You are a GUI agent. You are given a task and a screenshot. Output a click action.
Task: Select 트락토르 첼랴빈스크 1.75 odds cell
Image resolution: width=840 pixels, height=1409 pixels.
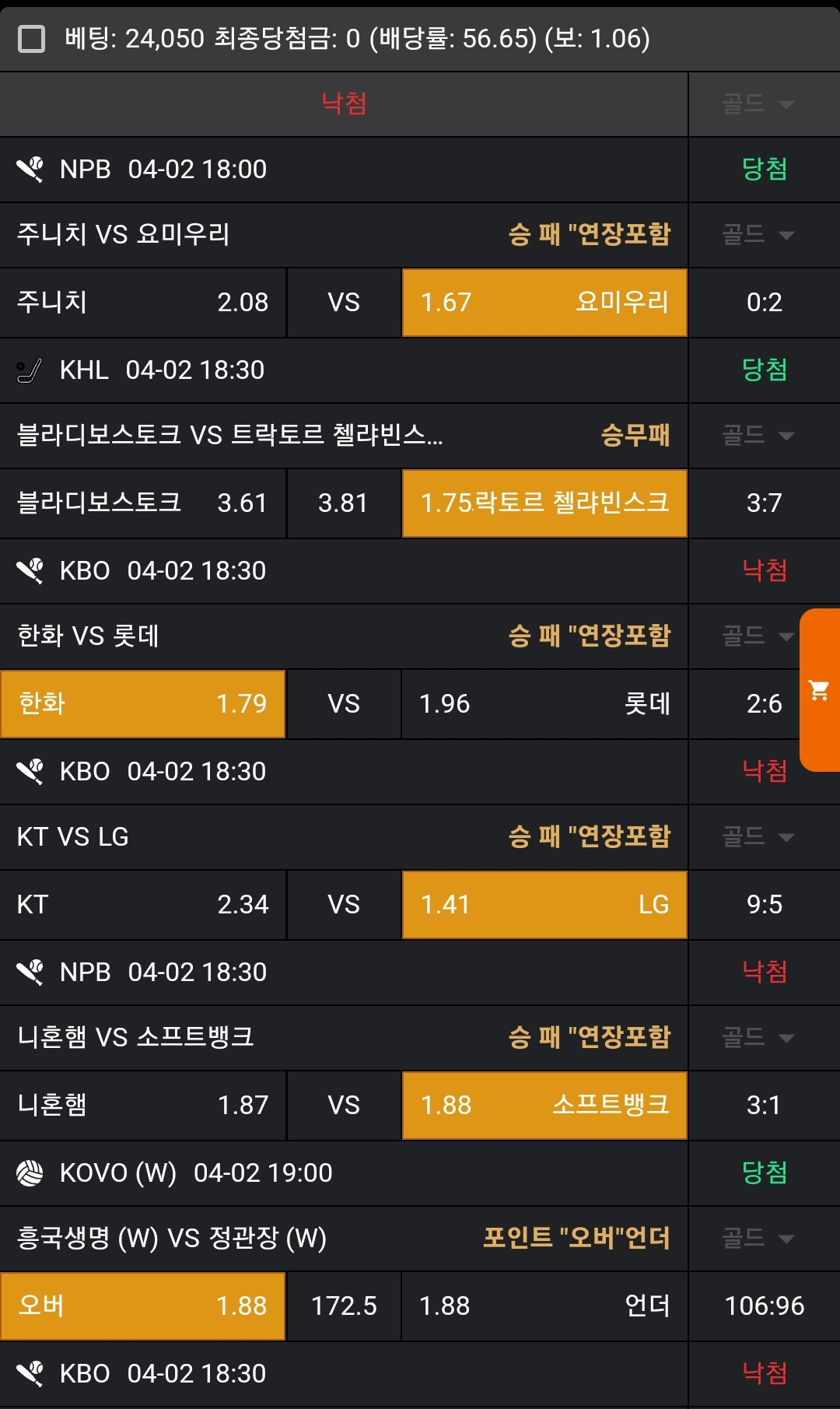[544, 503]
